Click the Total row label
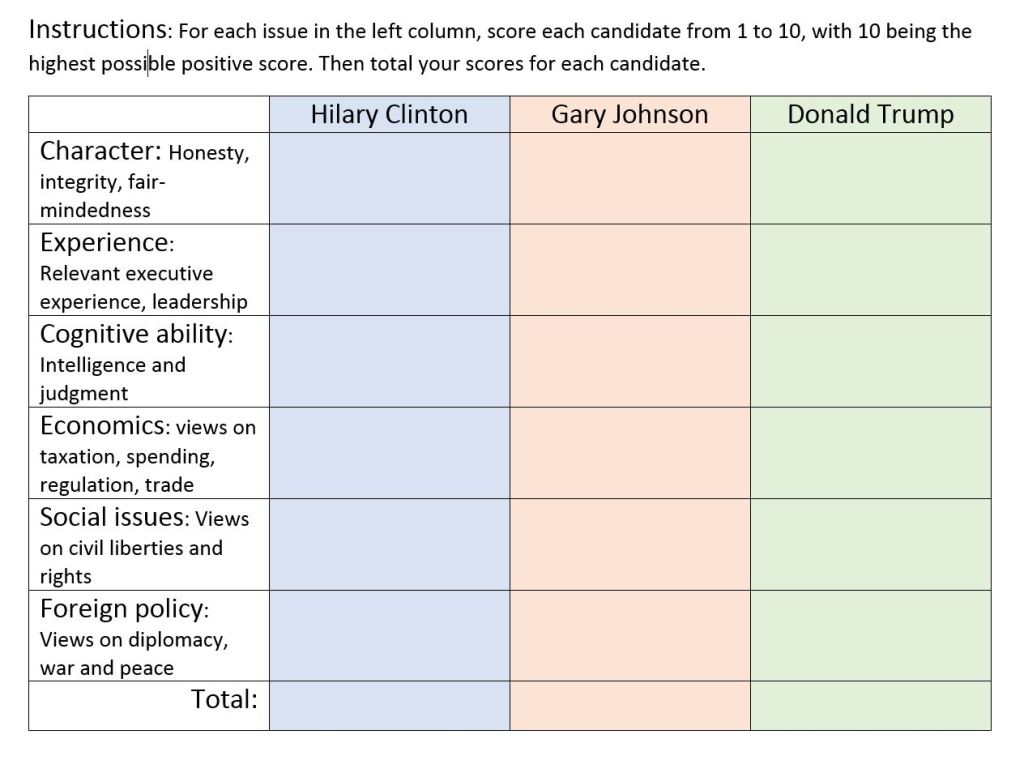The width and height of the screenshot is (1024, 760). point(224,699)
